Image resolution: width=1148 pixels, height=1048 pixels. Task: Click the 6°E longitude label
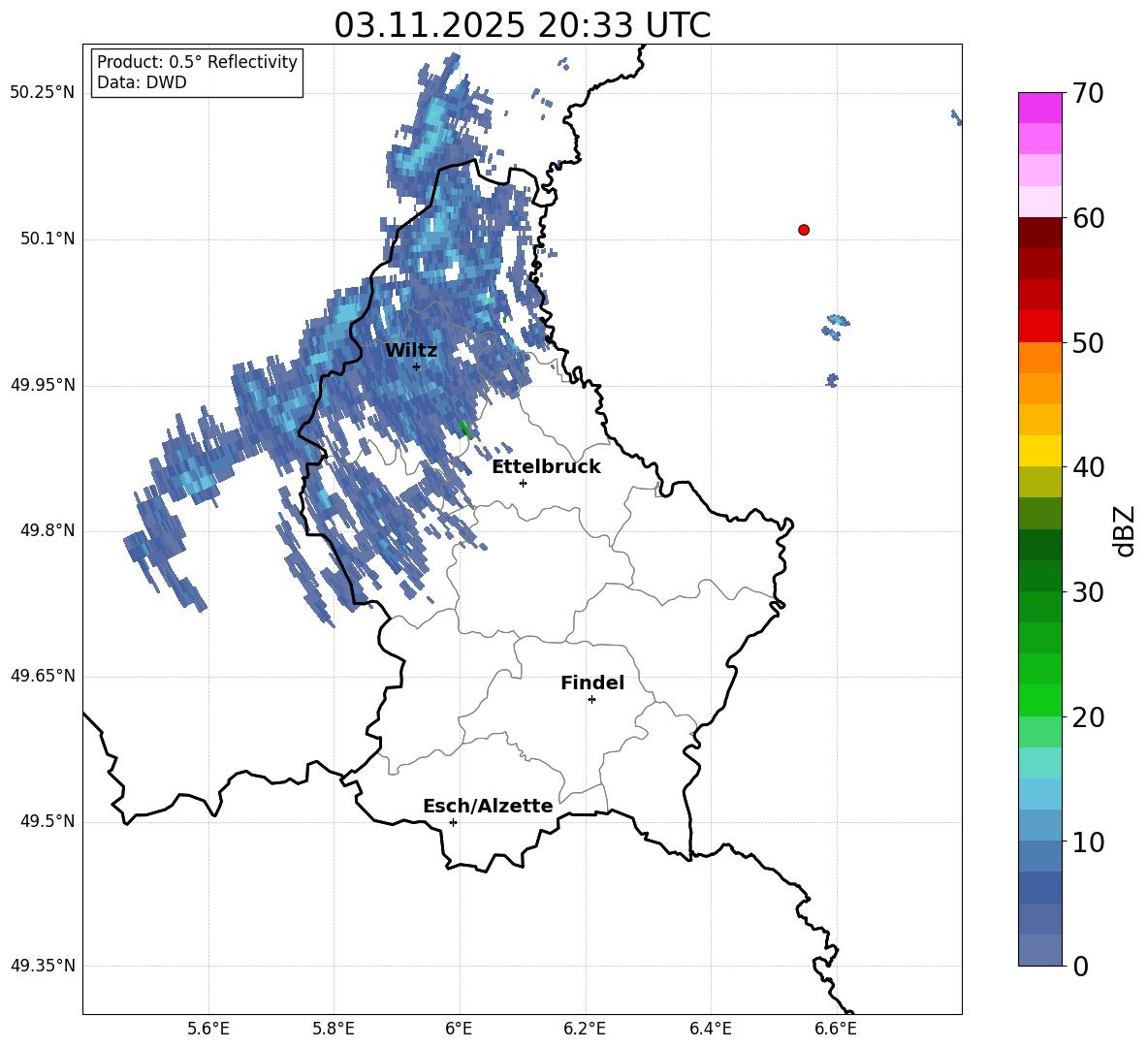(459, 1029)
